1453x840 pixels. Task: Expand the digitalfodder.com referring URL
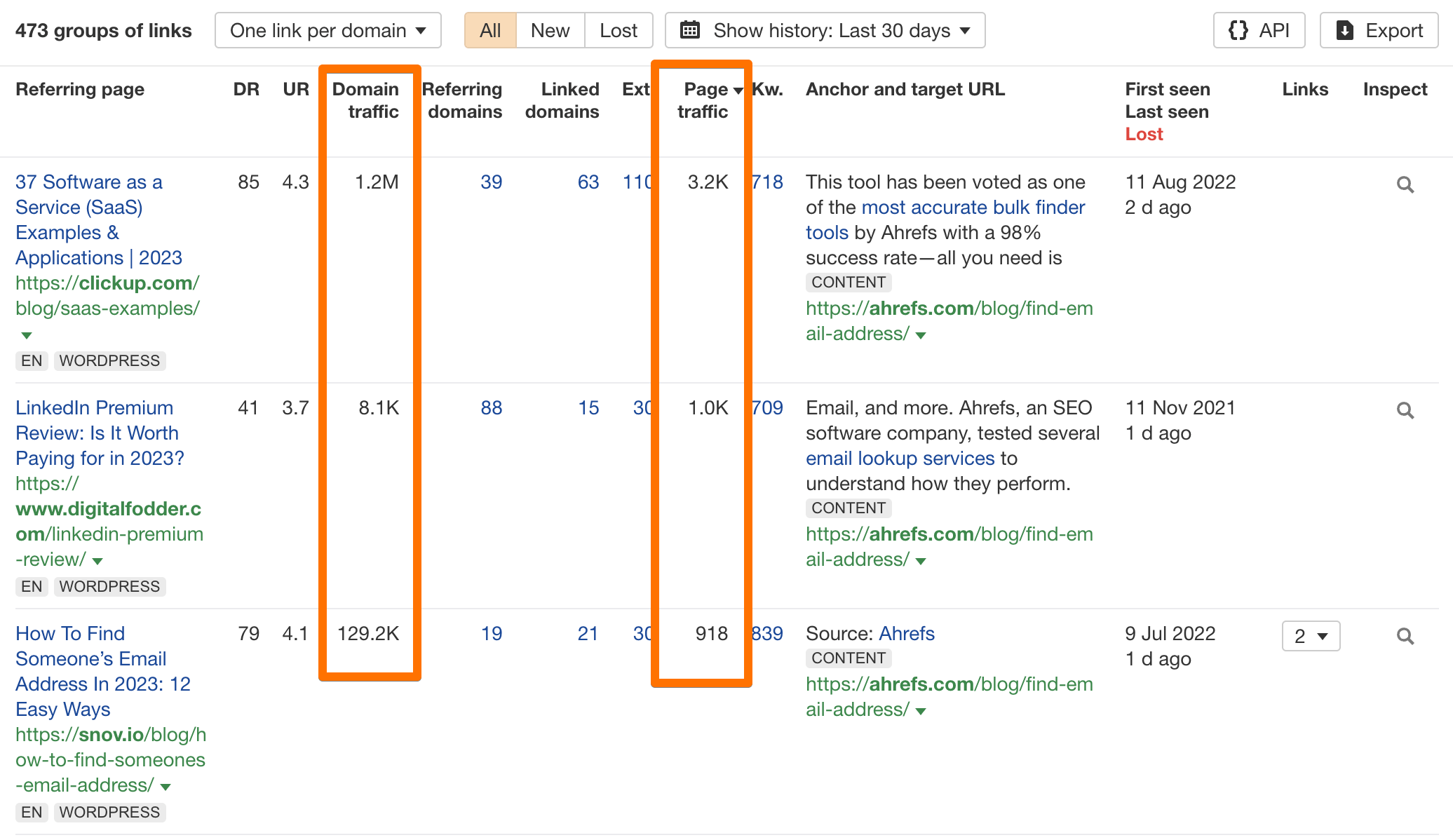point(98,560)
